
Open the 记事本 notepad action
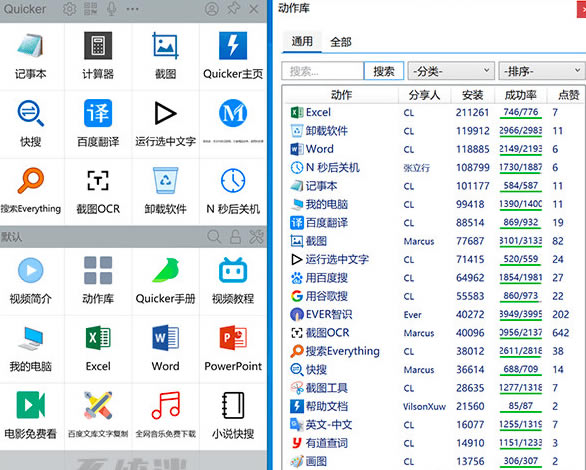31,46
